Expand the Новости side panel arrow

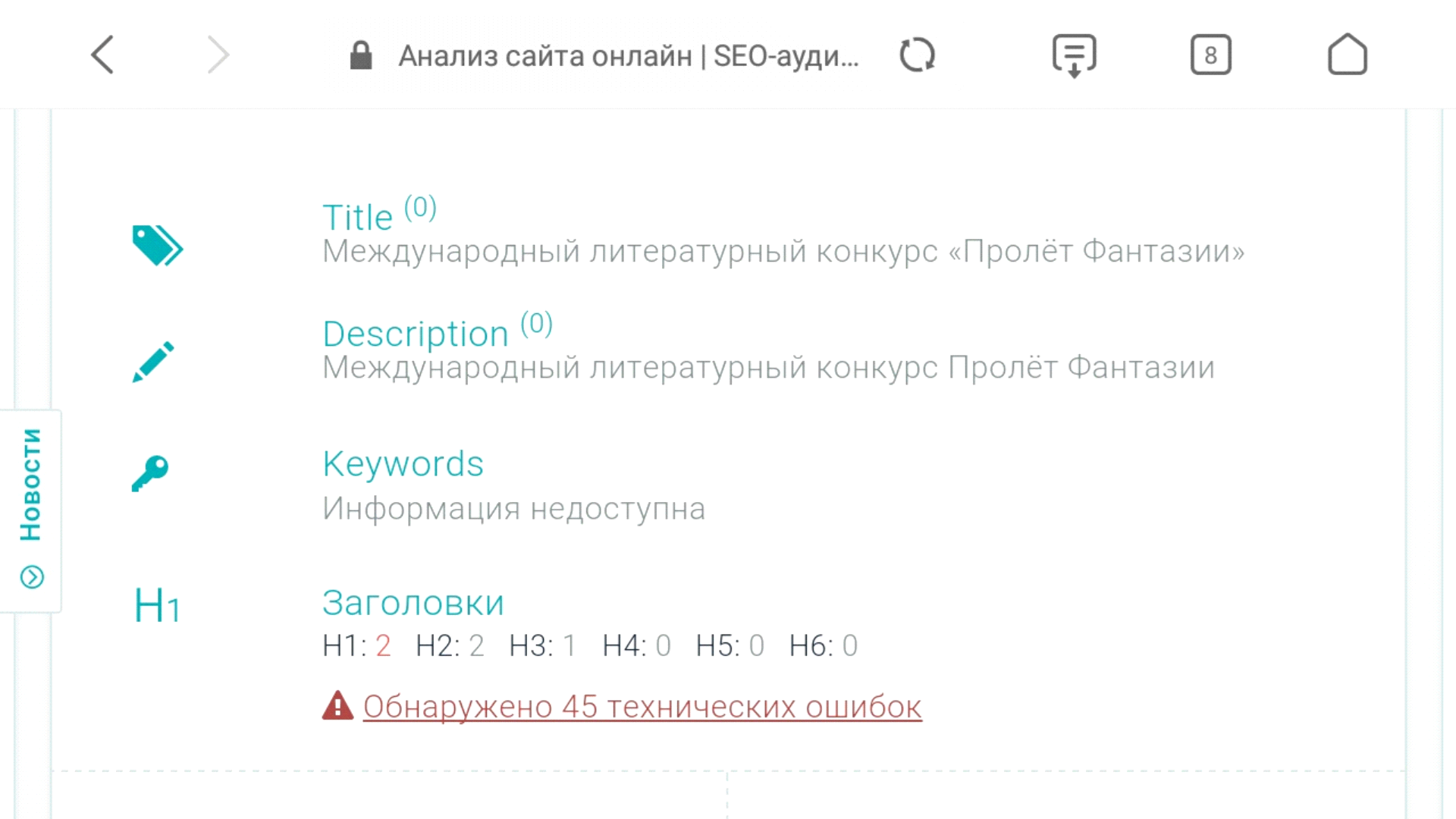pos(32,577)
